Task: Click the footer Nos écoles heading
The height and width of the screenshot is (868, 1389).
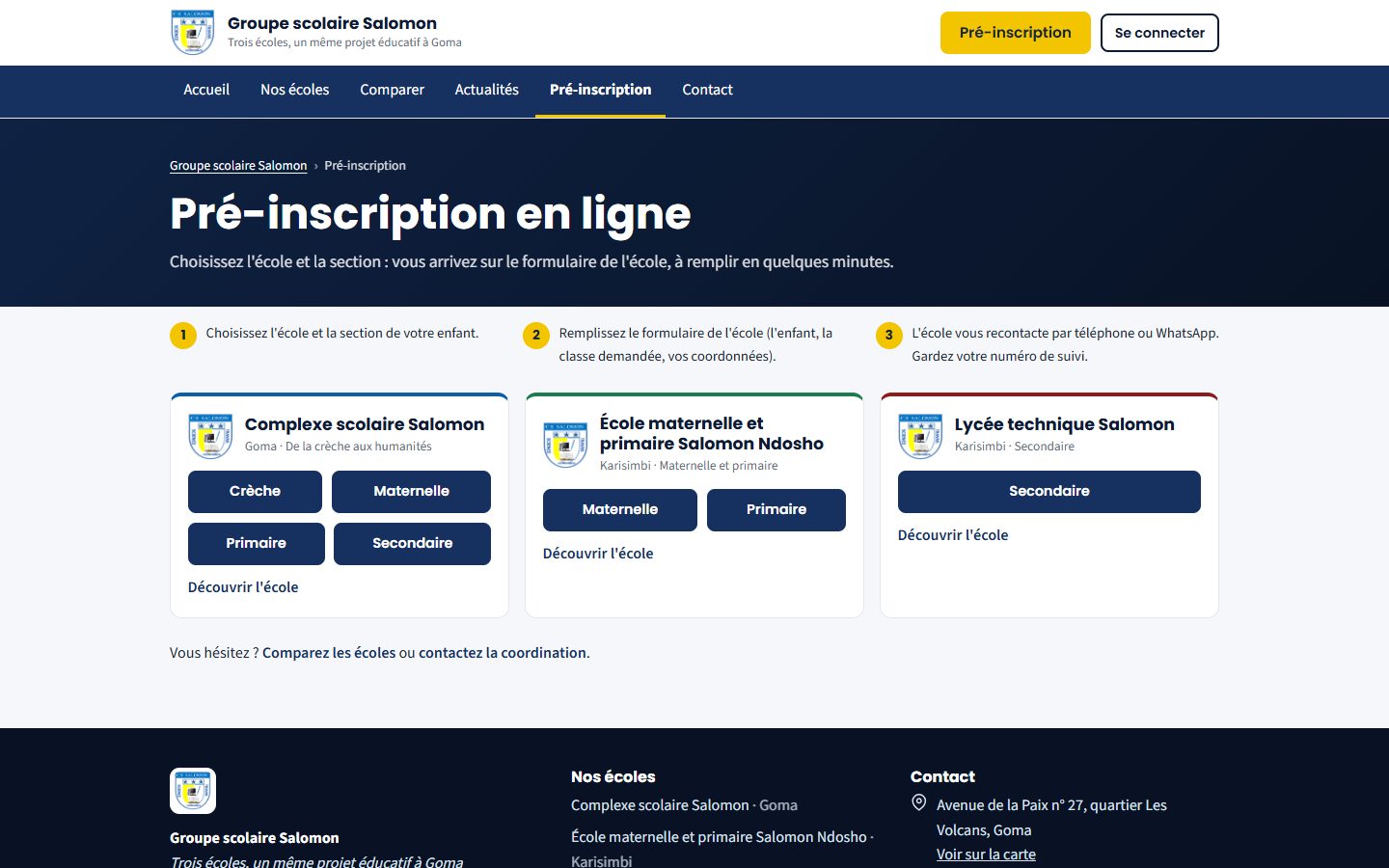Action: click(613, 777)
